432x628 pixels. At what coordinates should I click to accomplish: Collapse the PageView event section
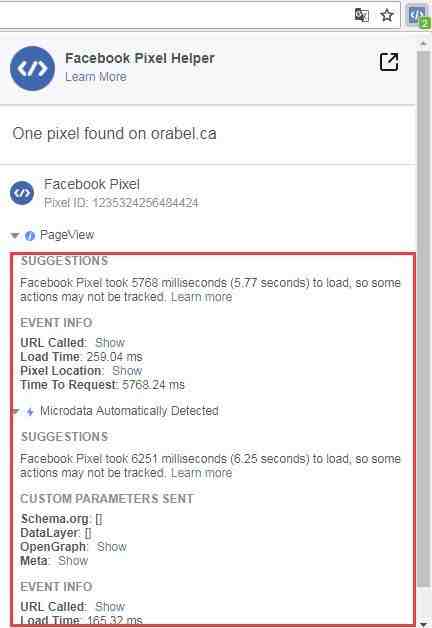15,236
